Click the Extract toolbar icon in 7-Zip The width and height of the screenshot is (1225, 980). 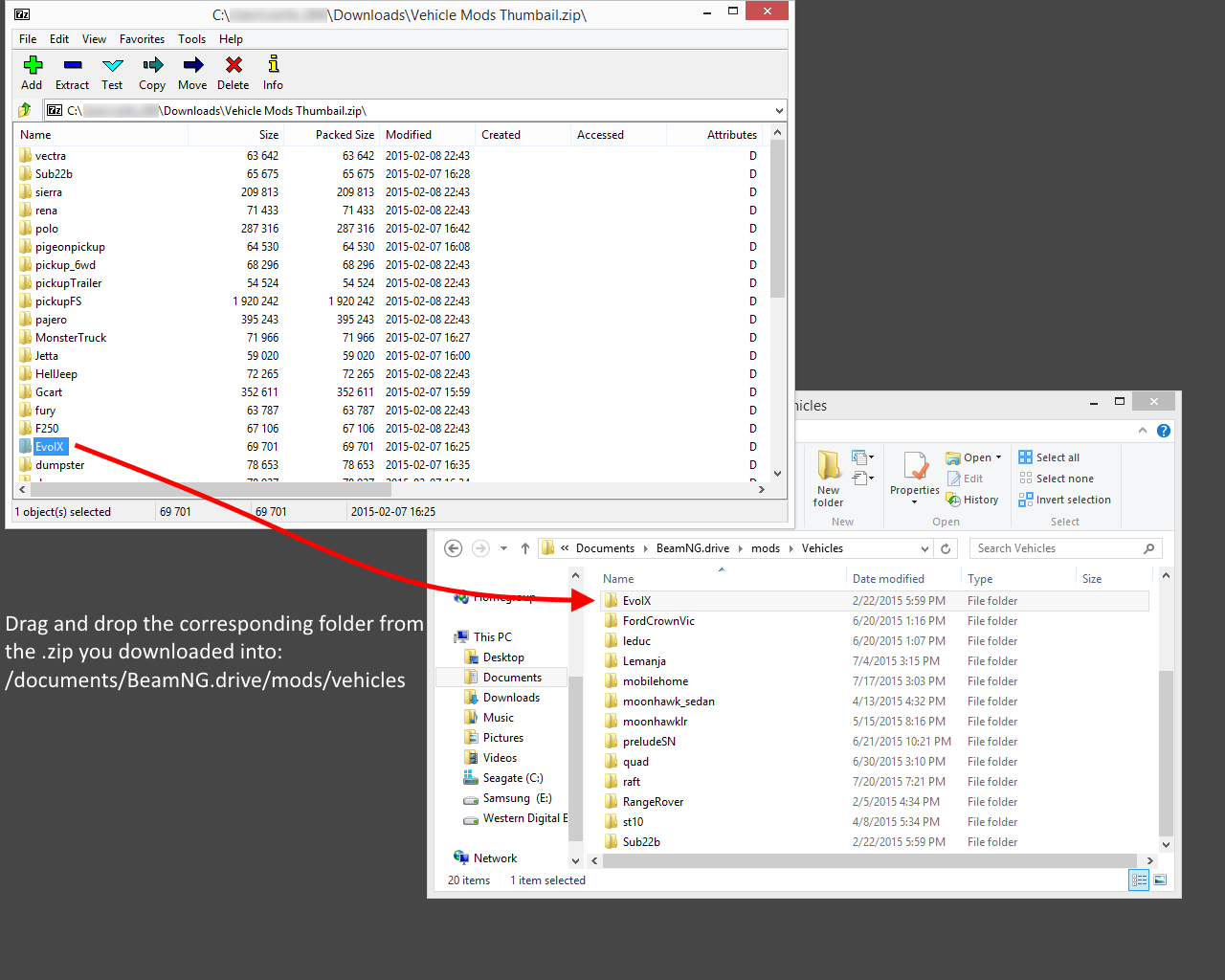tap(73, 73)
